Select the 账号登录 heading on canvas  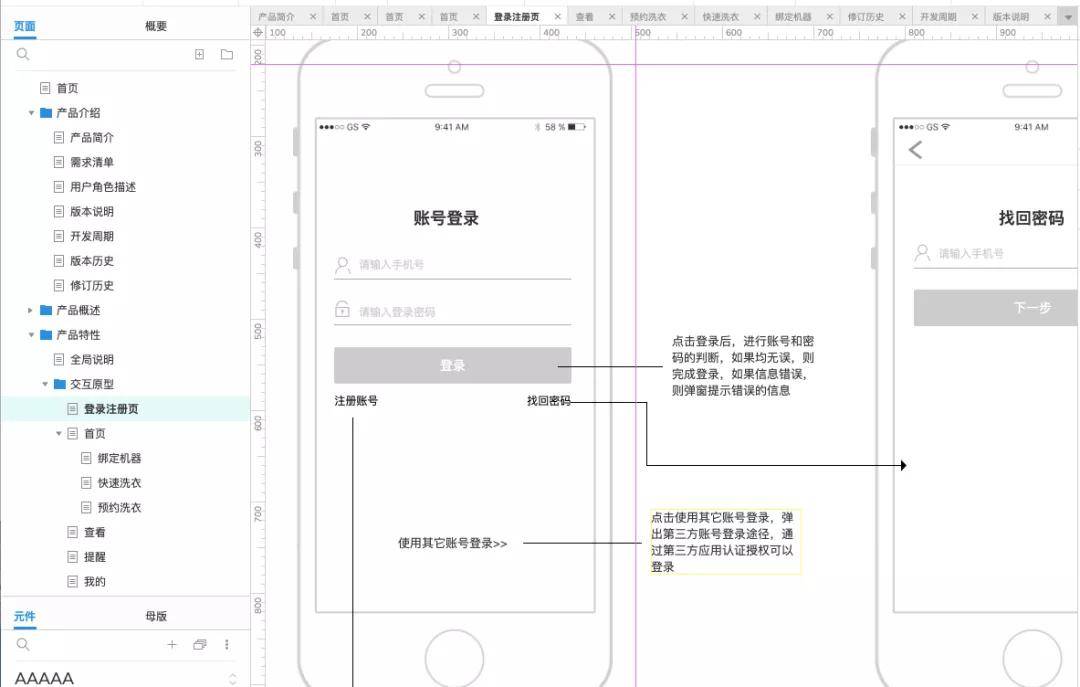446,218
